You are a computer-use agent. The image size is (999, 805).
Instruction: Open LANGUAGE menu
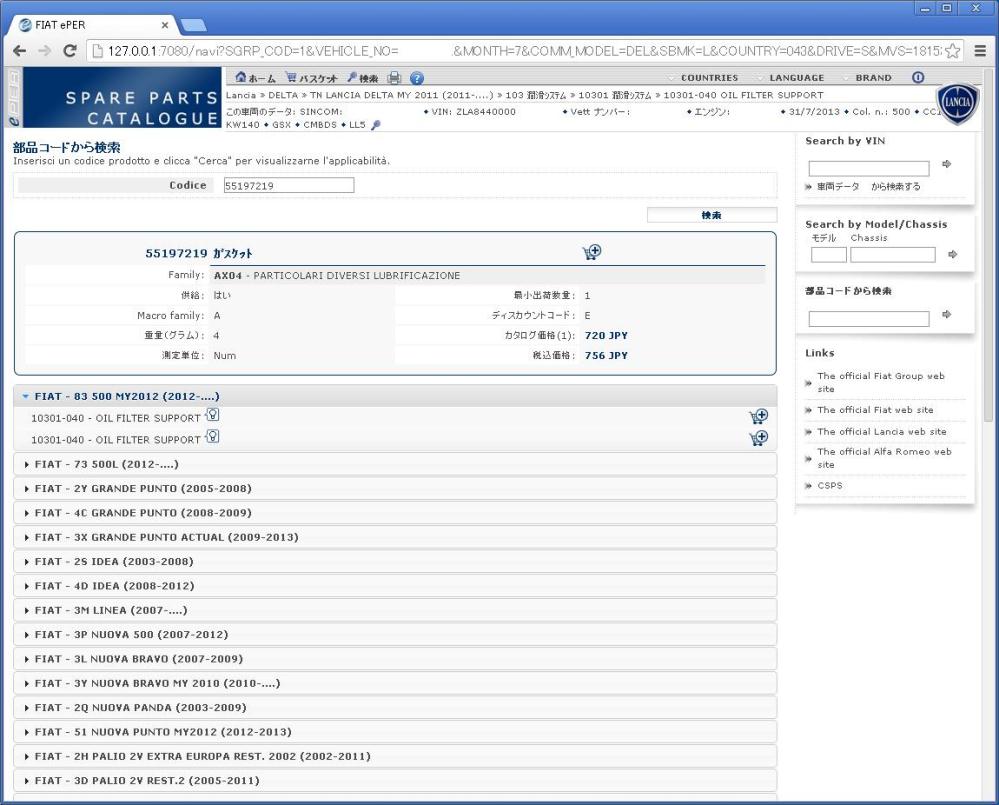796,78
